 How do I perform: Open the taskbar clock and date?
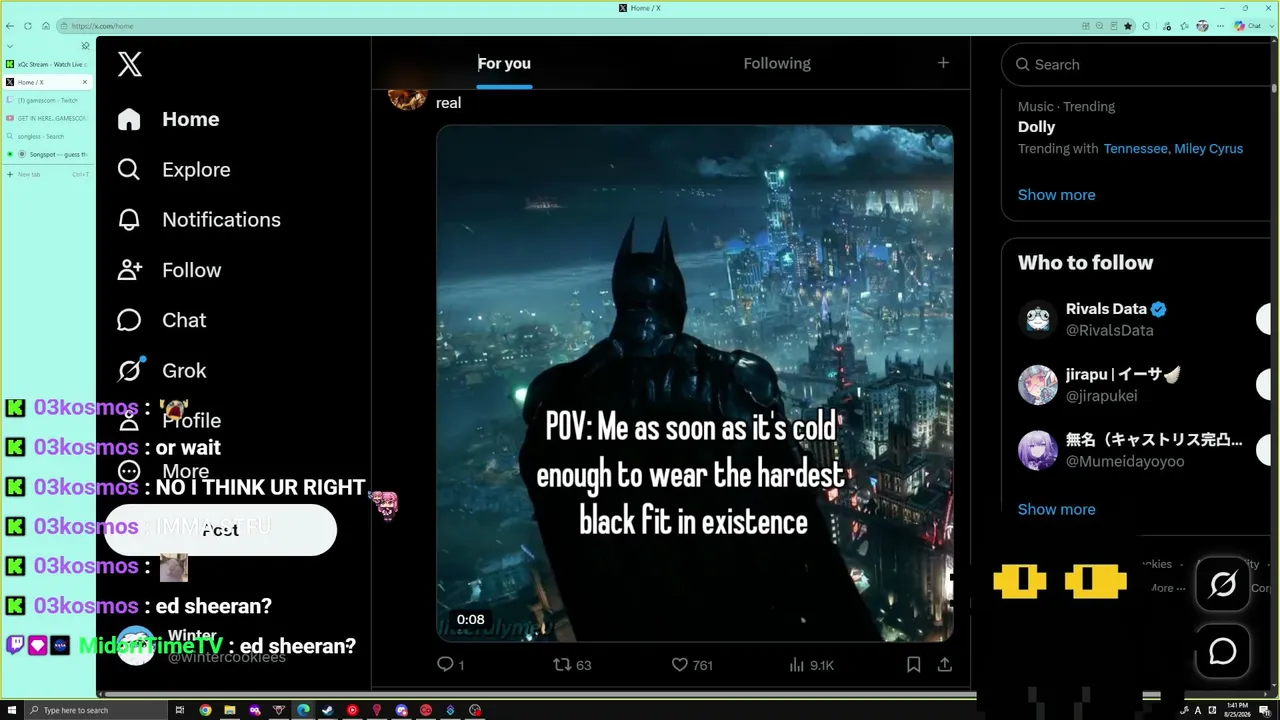(x=1237, y=710)
